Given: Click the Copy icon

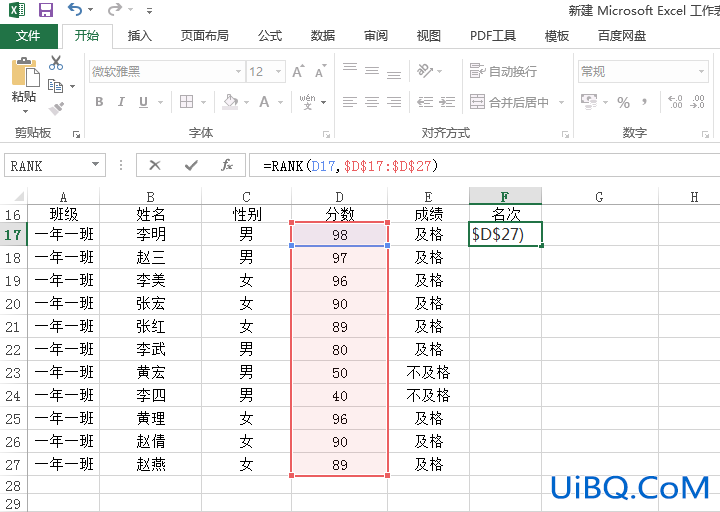Looking at the screenshot, I should click(x=56, y=85).
